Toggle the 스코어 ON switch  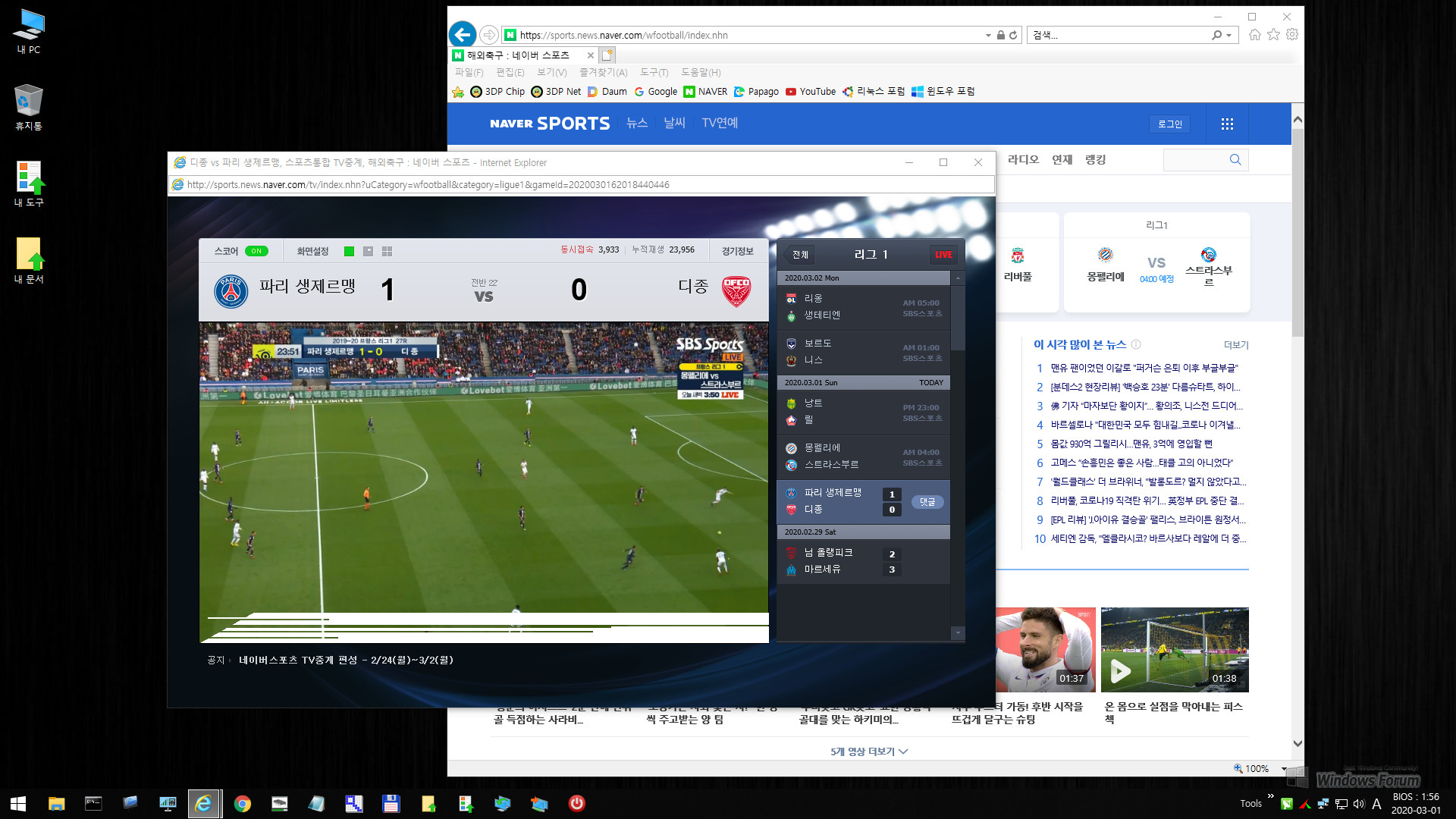coord(256,251)
